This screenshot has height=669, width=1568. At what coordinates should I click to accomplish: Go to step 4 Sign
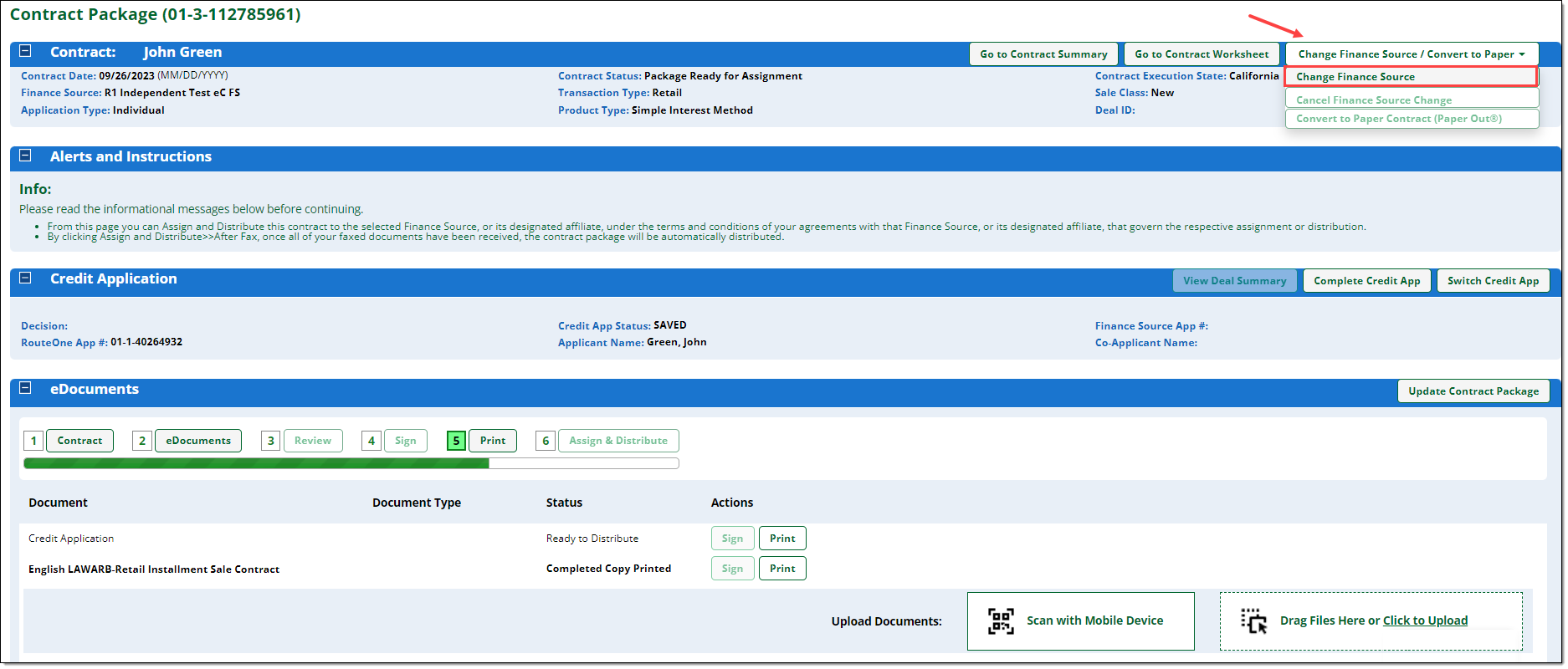(x=406, y=441)
